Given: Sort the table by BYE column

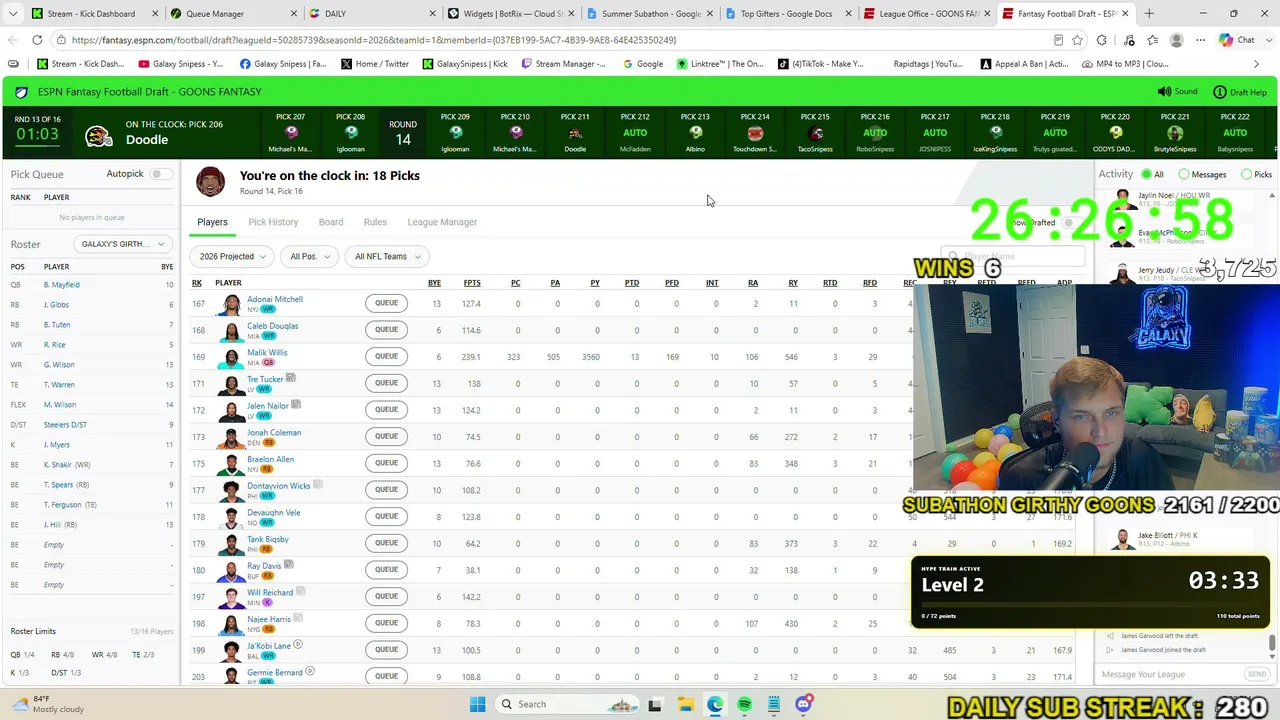Looking at the screenshot, I should click(434, 283).
